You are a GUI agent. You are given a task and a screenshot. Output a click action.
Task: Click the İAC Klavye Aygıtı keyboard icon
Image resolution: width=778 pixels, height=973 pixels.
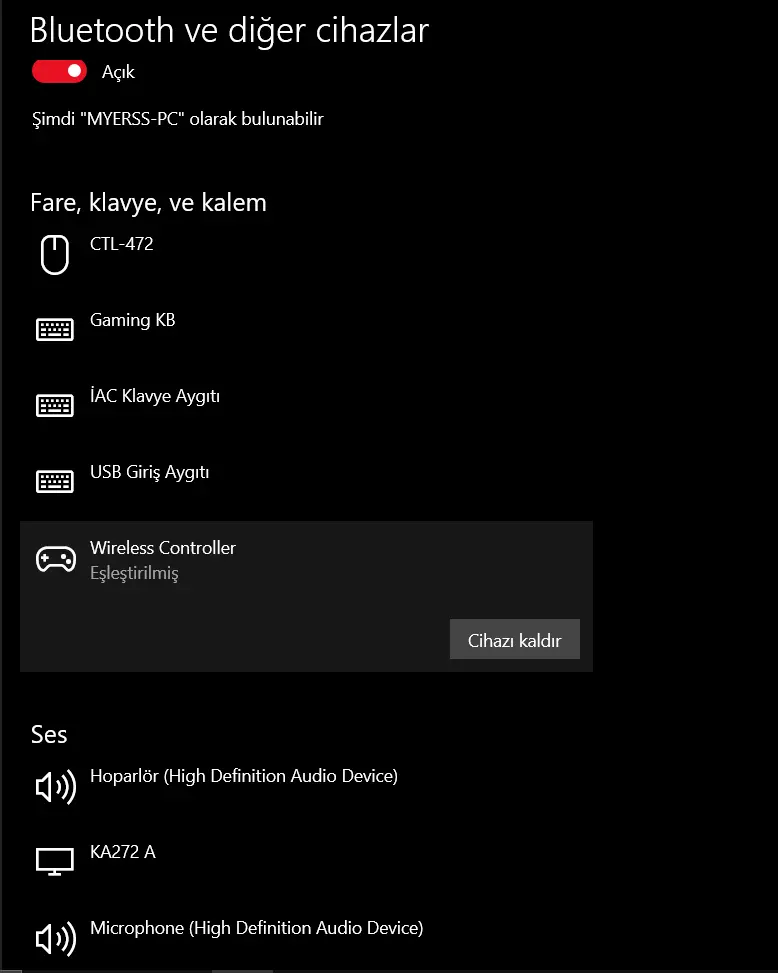tap(55, 406)
